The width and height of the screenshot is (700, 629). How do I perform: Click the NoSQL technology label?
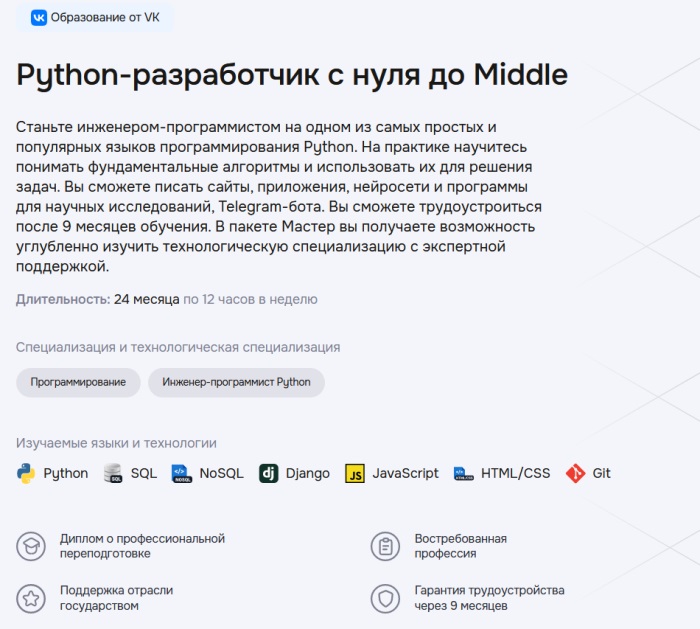pyautogui.click(x=221, y=474)
